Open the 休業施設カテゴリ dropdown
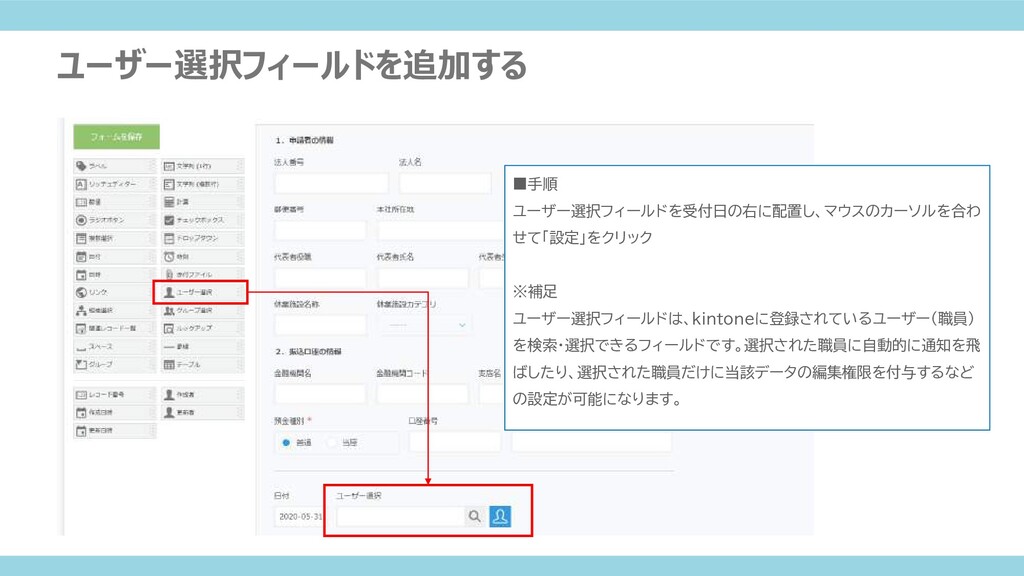The width and height of the screenshot is (1024, 576). point(424,325)
